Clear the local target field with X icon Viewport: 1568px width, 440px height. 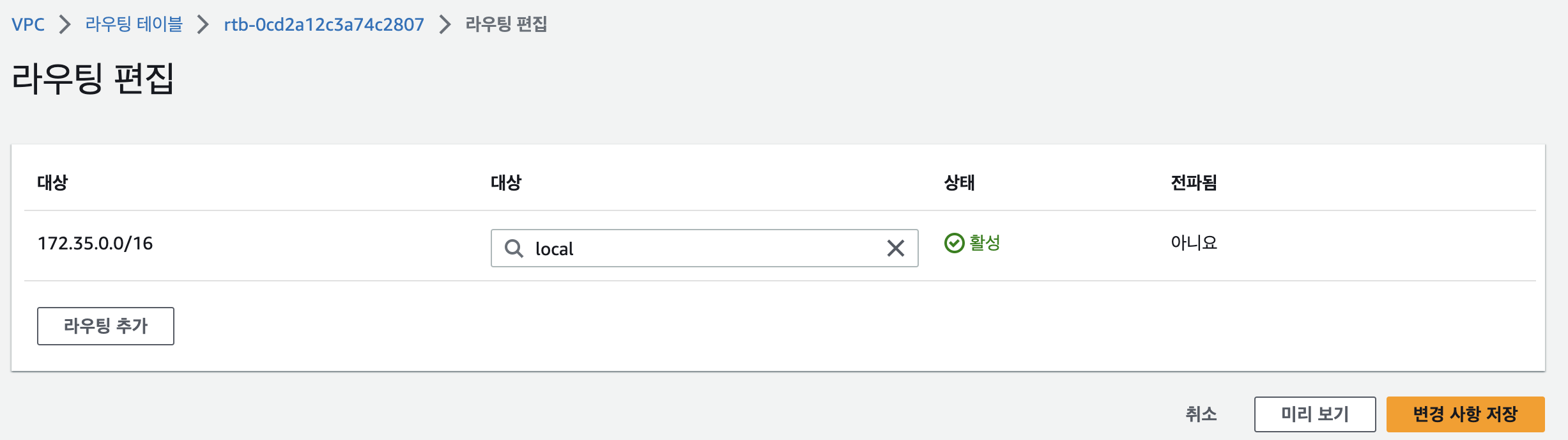tap(896, 248)
